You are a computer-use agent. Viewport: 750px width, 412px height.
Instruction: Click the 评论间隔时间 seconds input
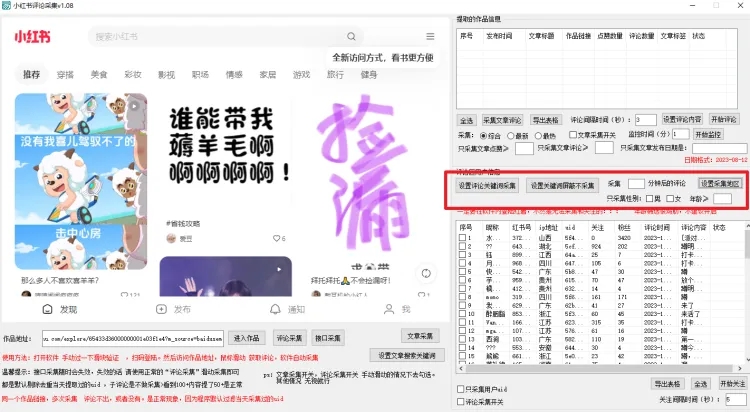[x=646, y=120]
